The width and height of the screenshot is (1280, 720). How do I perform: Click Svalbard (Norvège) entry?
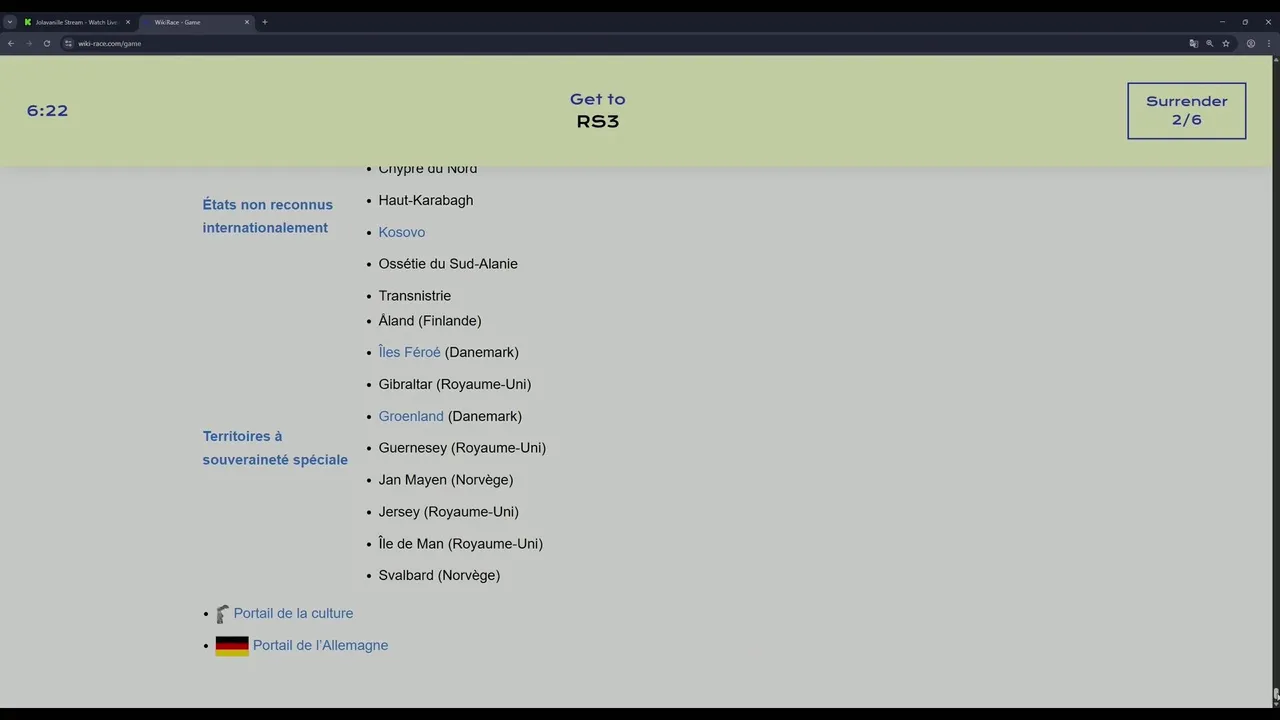click(x=439, y=576)
